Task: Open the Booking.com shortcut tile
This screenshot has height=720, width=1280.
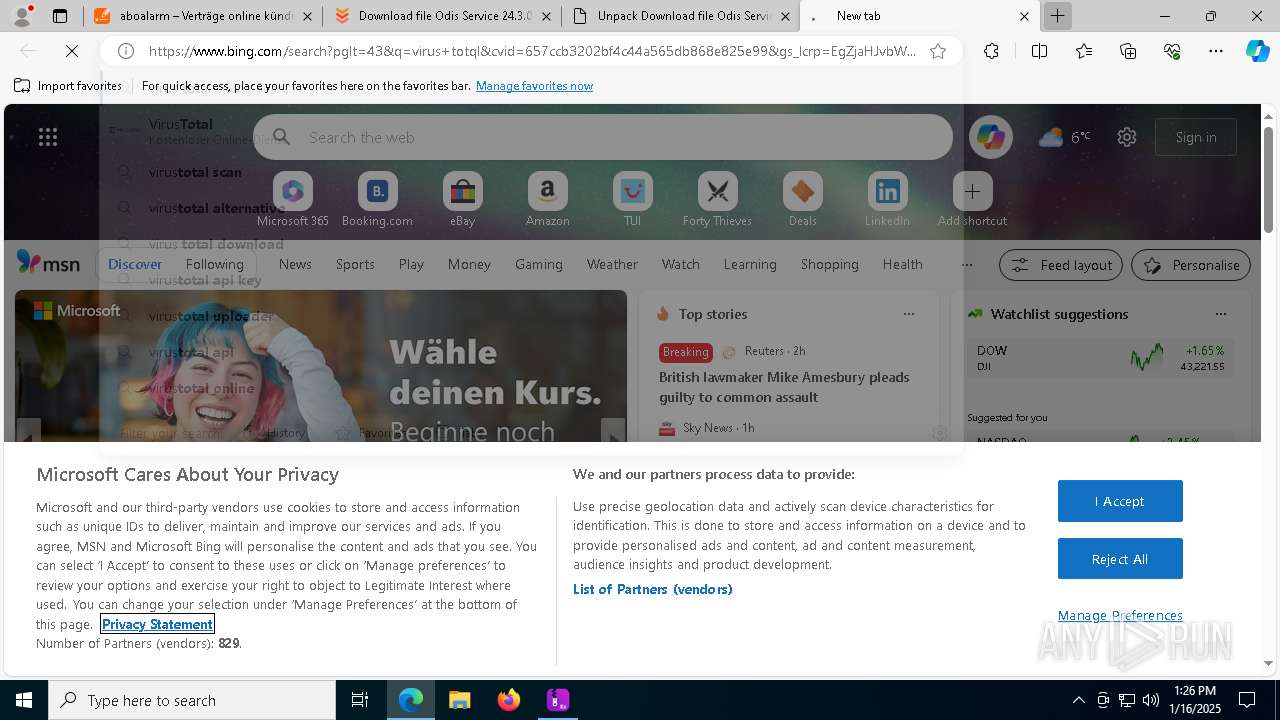Action: [377, 199]
